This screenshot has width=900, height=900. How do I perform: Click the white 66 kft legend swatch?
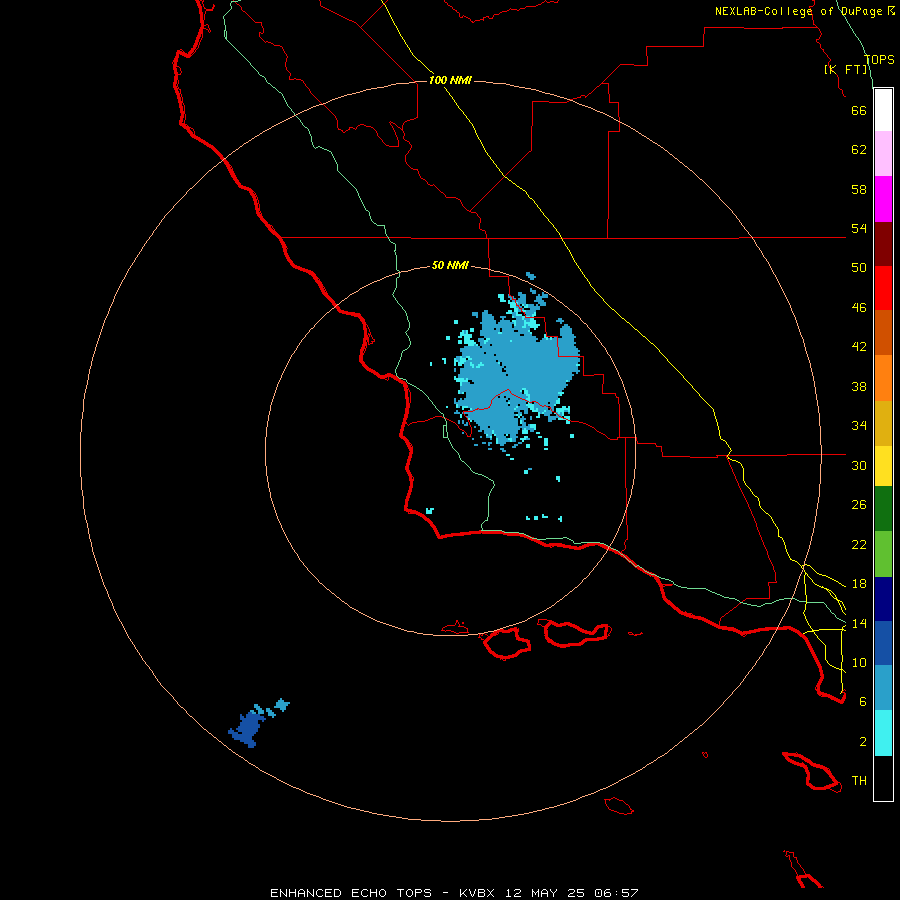click(x=883, y=110)
